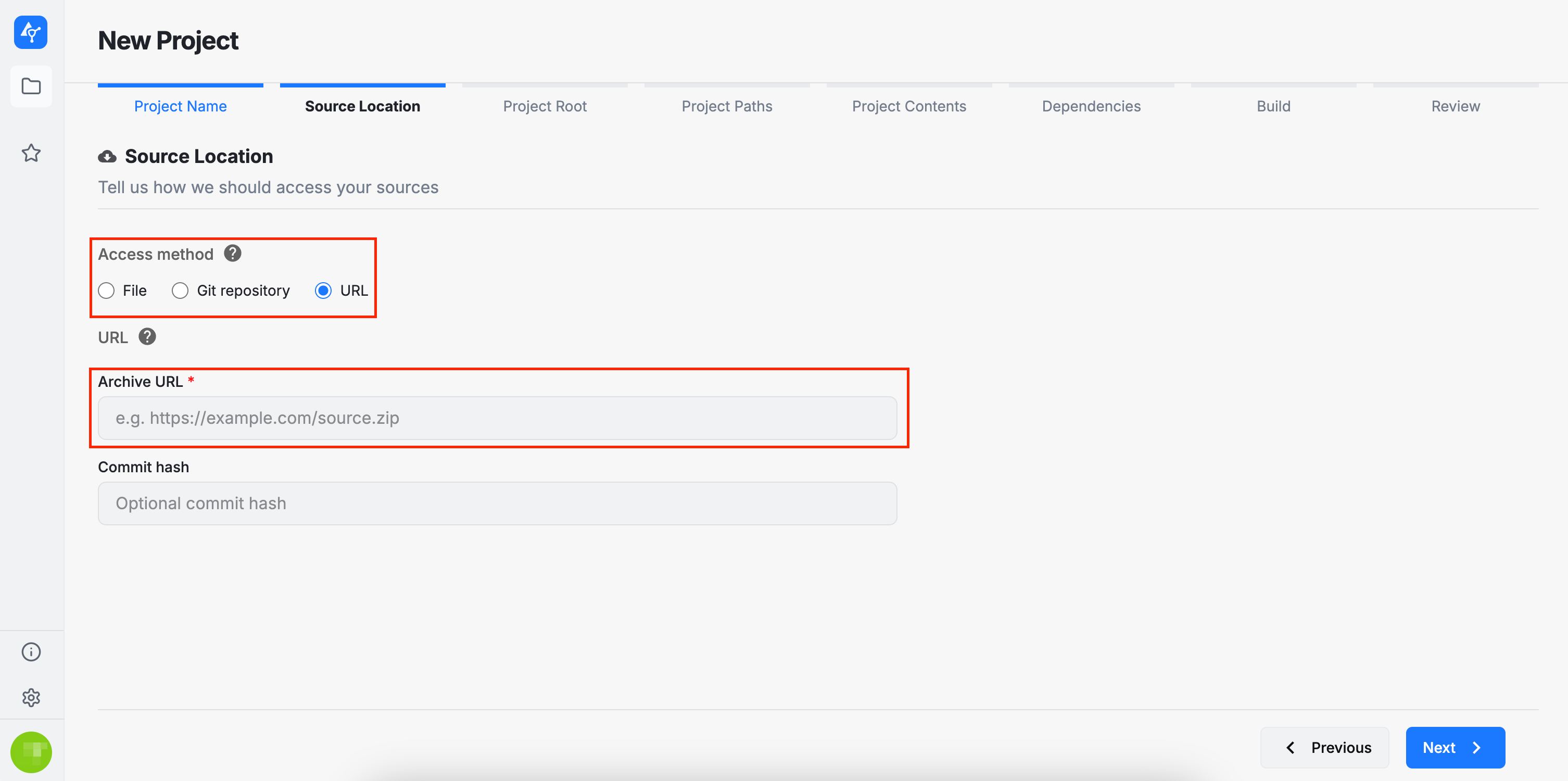
Task: Focus the Archive URL input field
Action: tap(497, 418)
